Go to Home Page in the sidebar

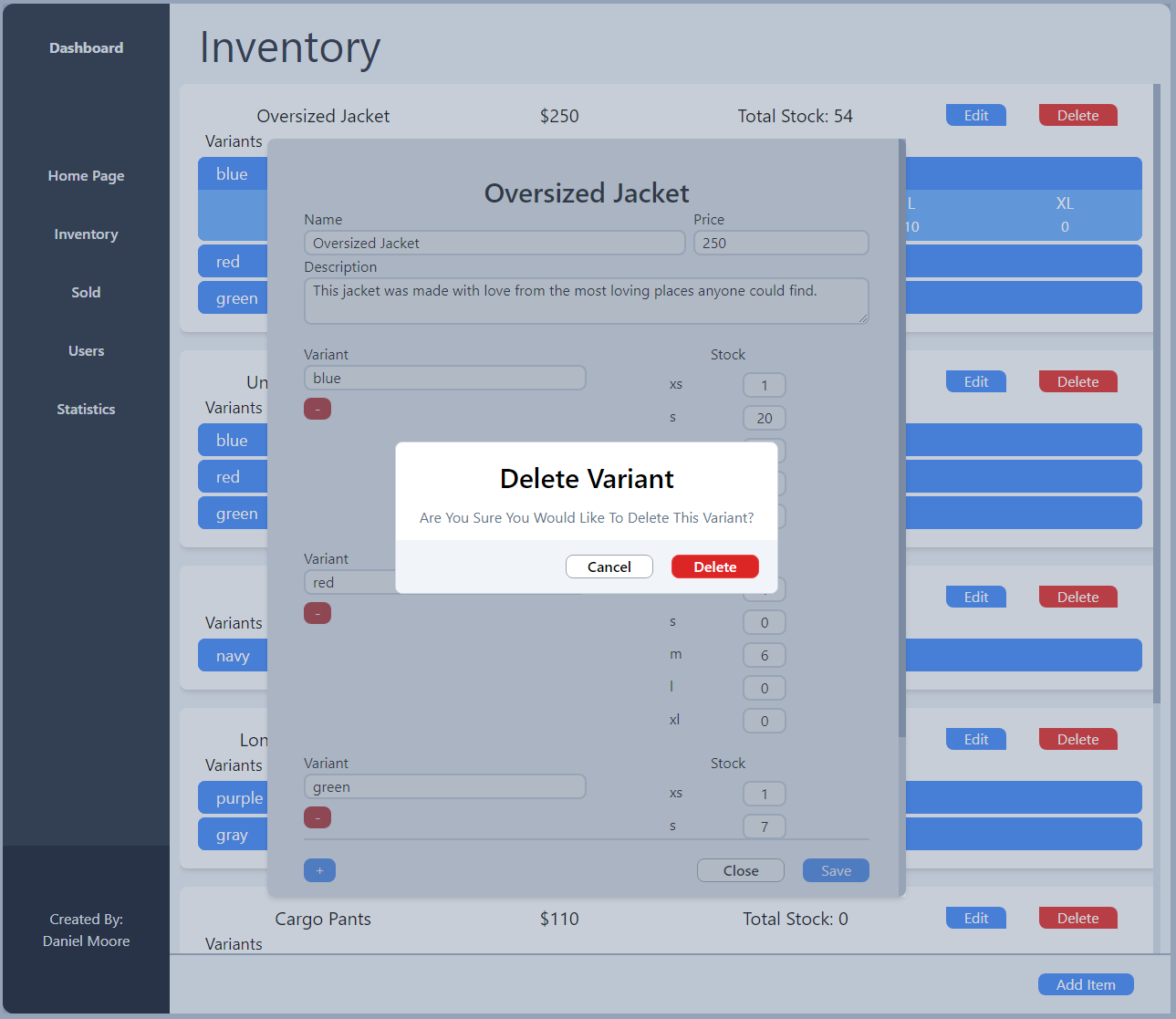86,175
